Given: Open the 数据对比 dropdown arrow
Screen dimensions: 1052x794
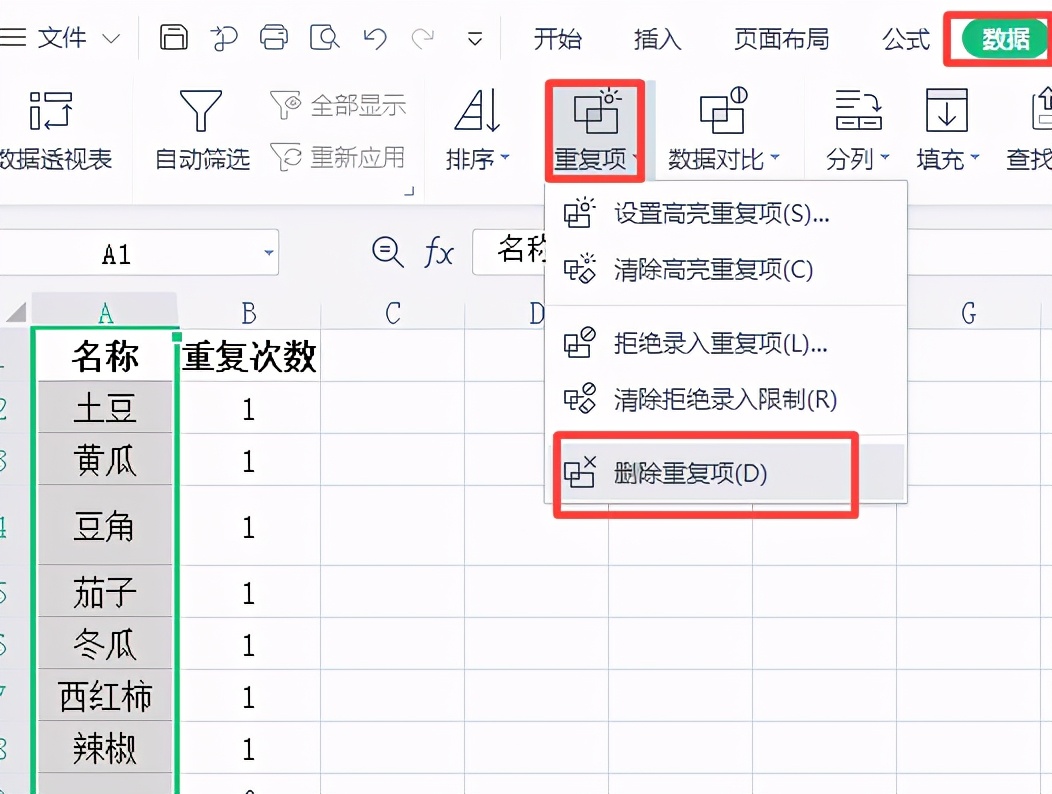Looking at the screenshot, I should click(775, 158).
